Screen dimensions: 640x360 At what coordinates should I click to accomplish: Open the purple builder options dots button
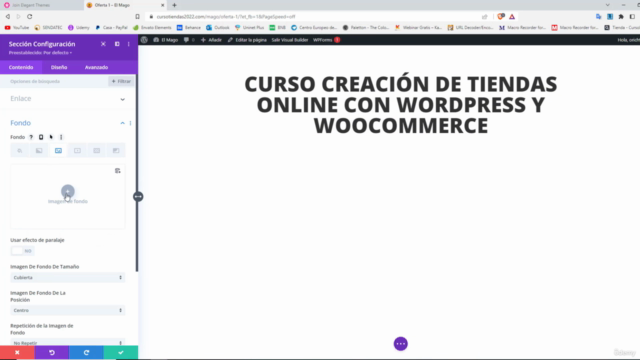coord(401,344)
